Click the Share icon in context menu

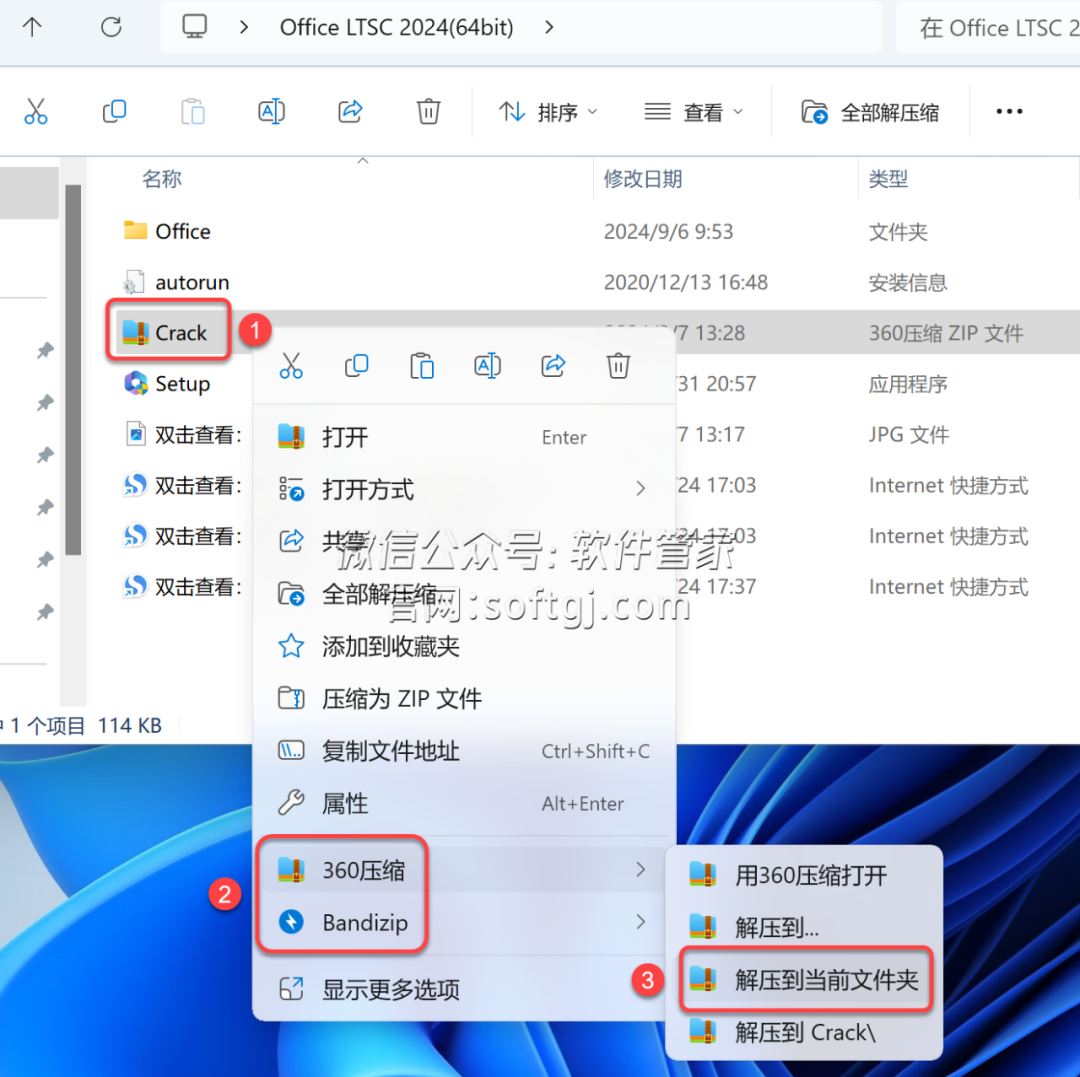tap(553, 366)
